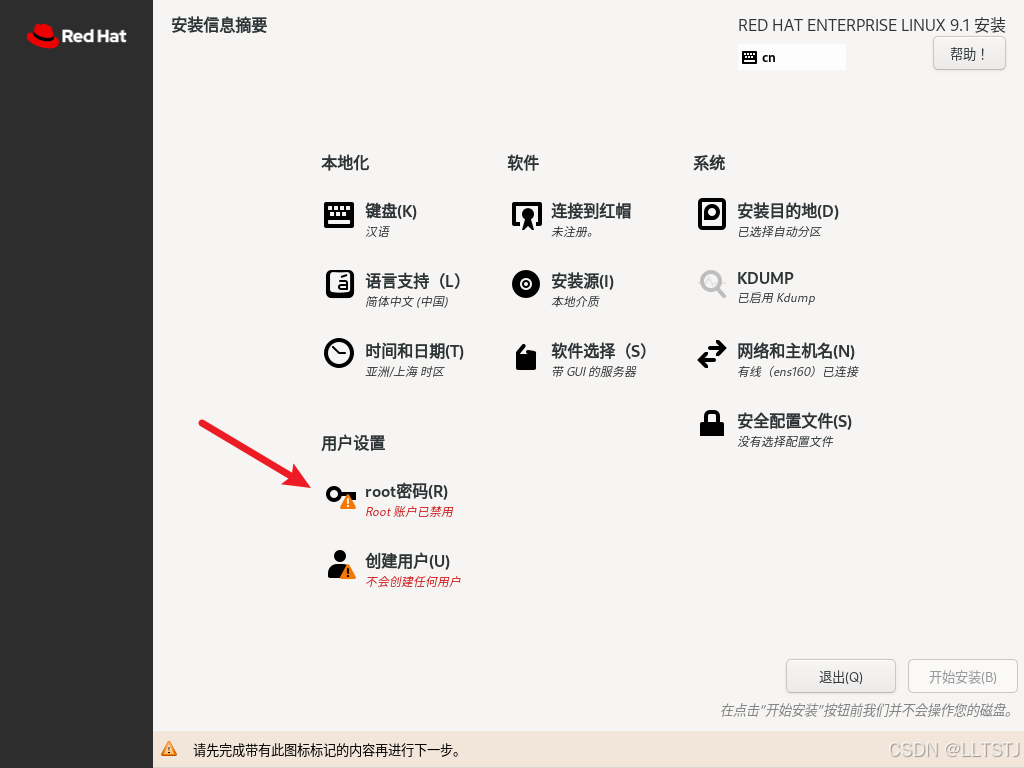The width and height of the screenshot is (1024, 768).
Task: Open 安装源(I) settings
Action: coord(583,281)
